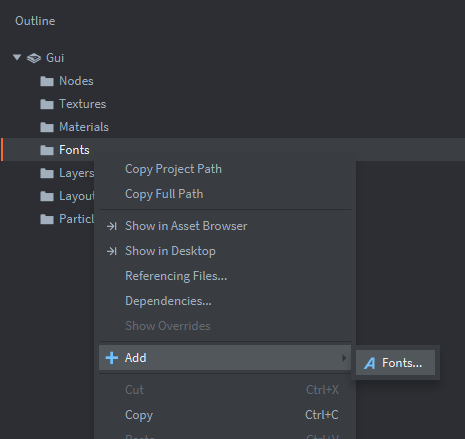The height and width of the screenshot is (439, 465).
Task: Click the Fonts folder icon in outline
Action: click(47, 150)
